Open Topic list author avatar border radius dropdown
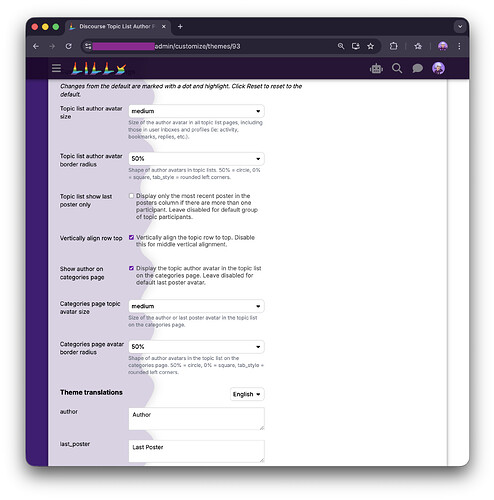This screenshot has width=494, height=500. [x=196, y=159]
